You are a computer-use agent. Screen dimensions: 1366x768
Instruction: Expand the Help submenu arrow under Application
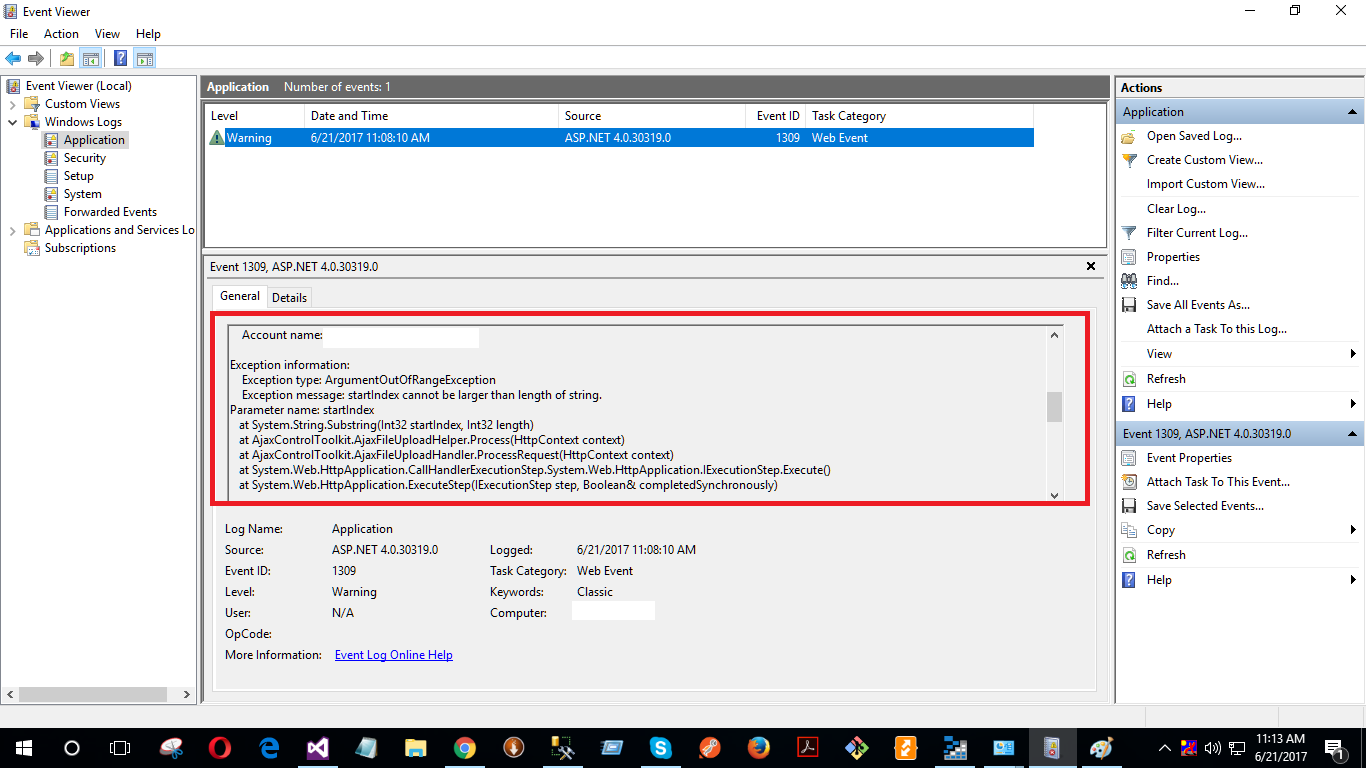[x=1353, y=404]
